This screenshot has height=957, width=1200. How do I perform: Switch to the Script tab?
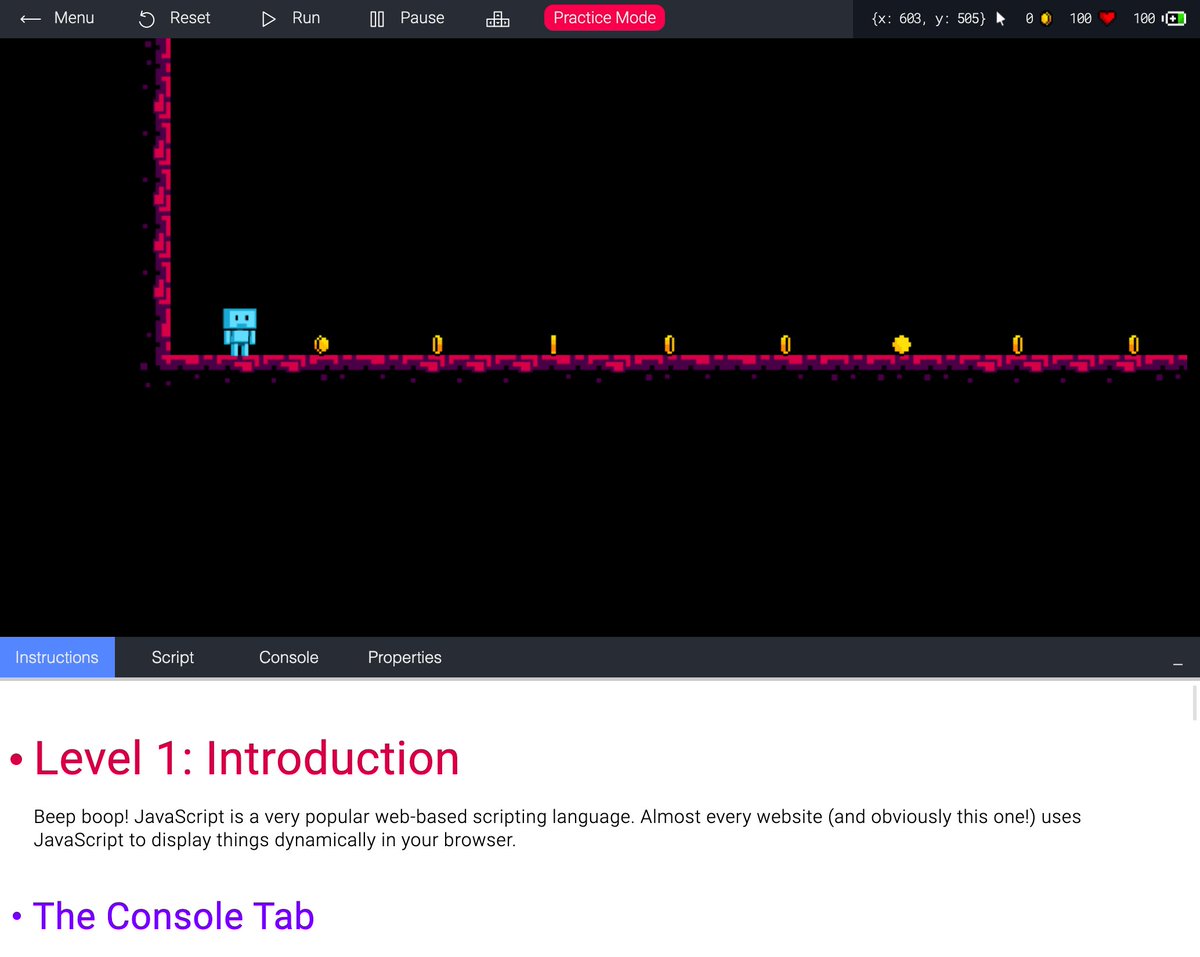(x=173, y=657)
